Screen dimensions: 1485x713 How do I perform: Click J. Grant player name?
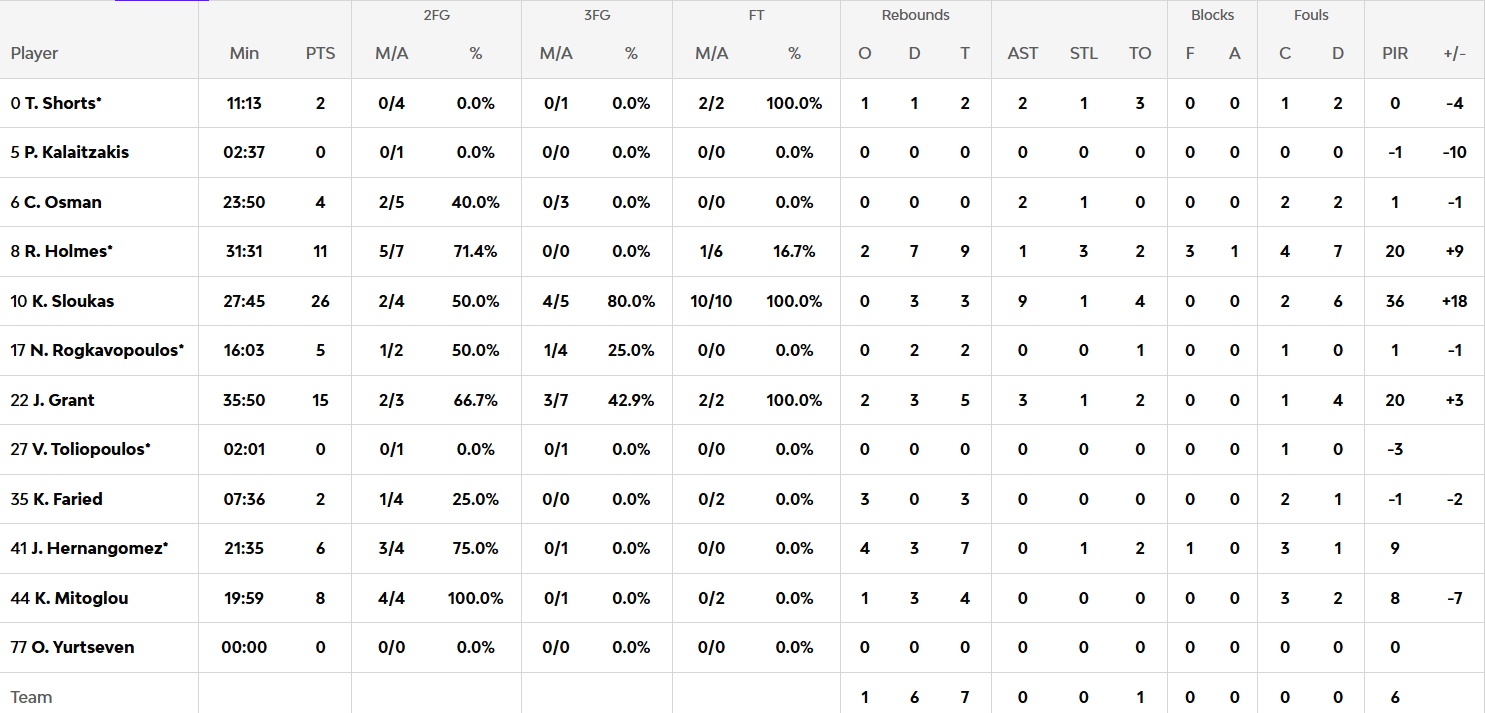[x=62, y=400]
